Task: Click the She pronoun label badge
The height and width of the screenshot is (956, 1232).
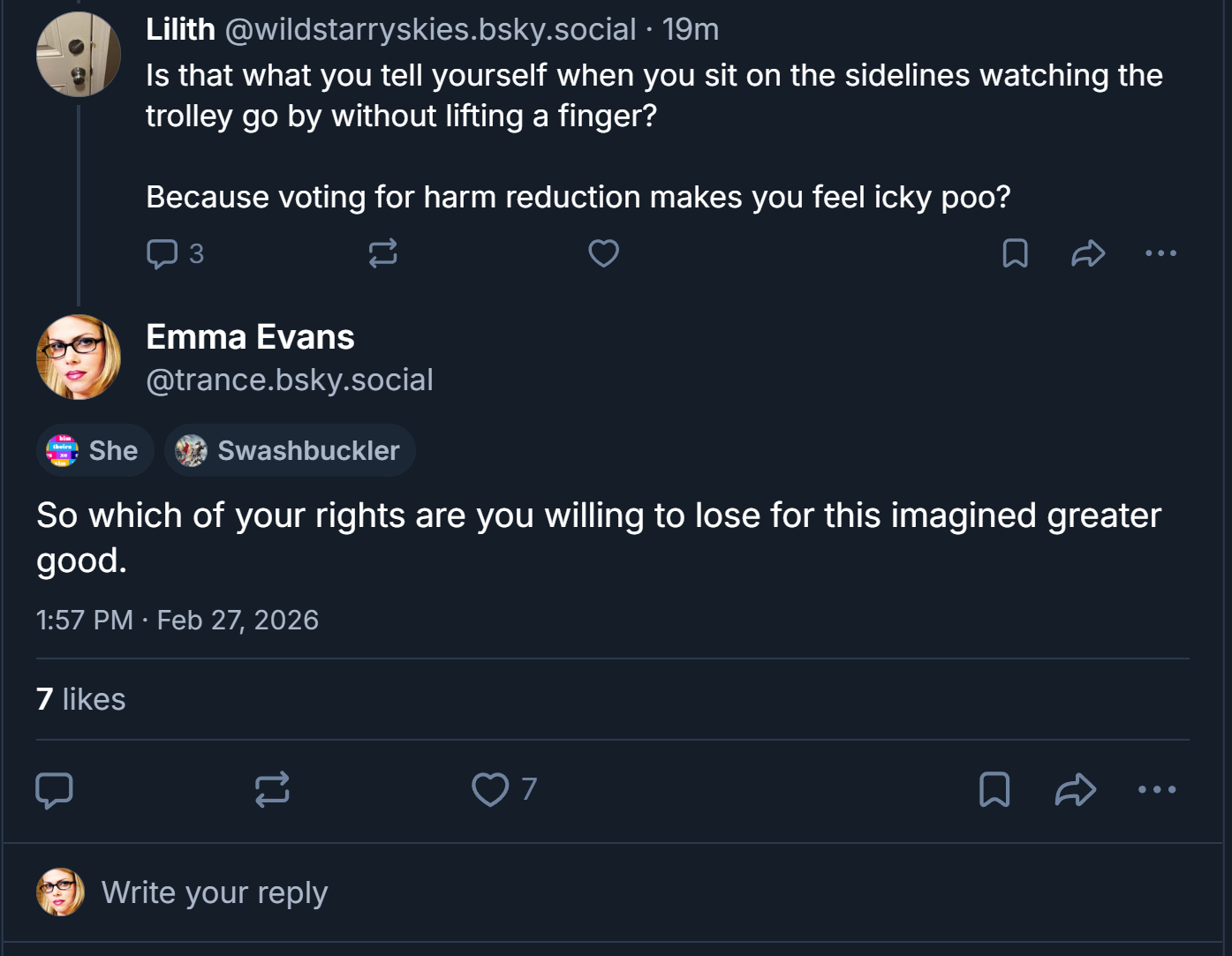Action: pos(95,451)
